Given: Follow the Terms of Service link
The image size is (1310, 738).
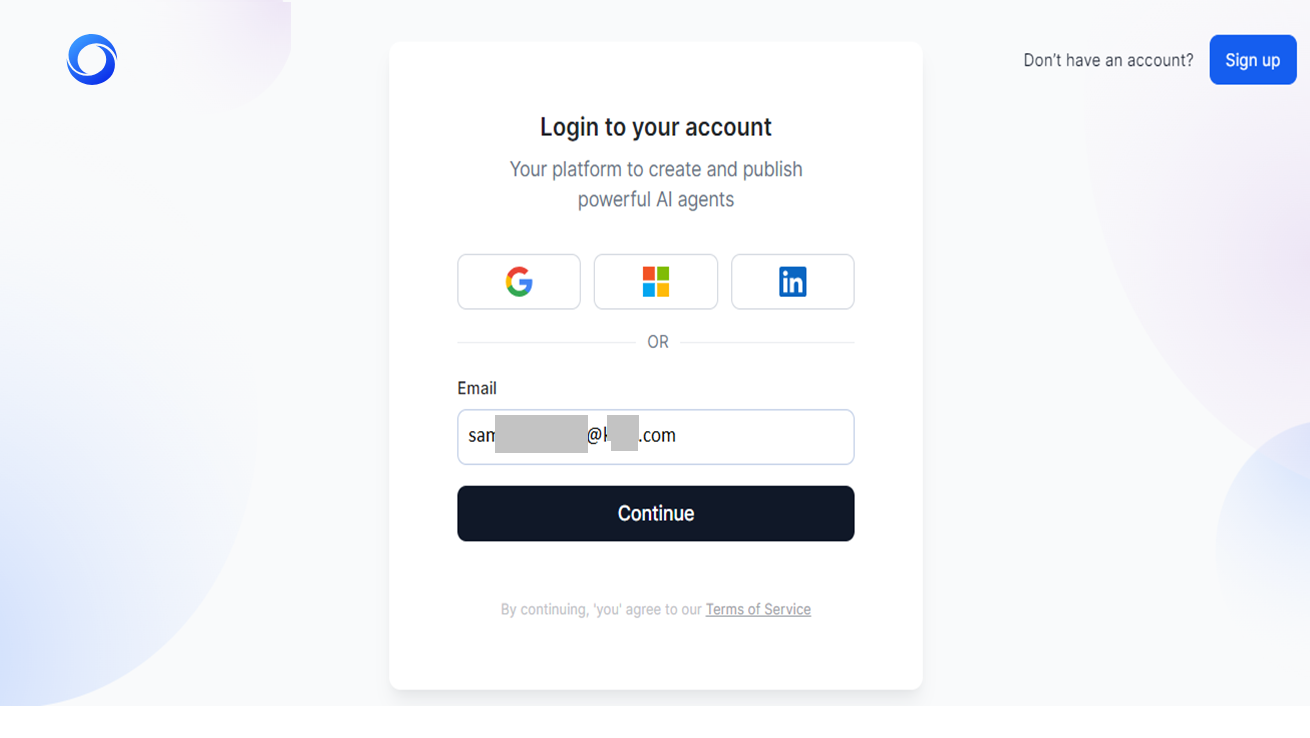Looking at the screenshot, I should (x=758, y=609).
